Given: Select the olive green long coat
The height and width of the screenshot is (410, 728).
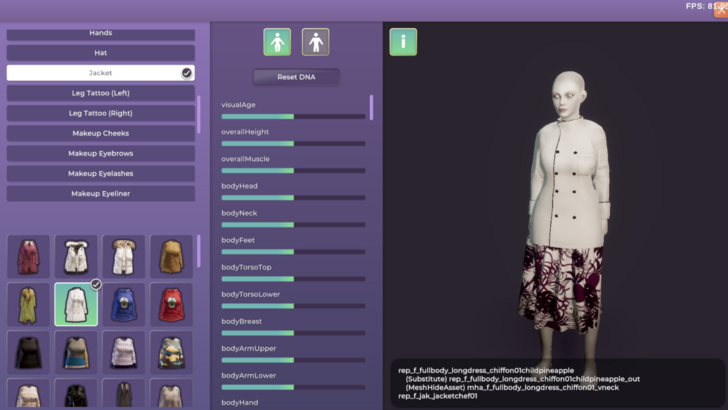Looking at the screenshot, I should pos(28,304).
